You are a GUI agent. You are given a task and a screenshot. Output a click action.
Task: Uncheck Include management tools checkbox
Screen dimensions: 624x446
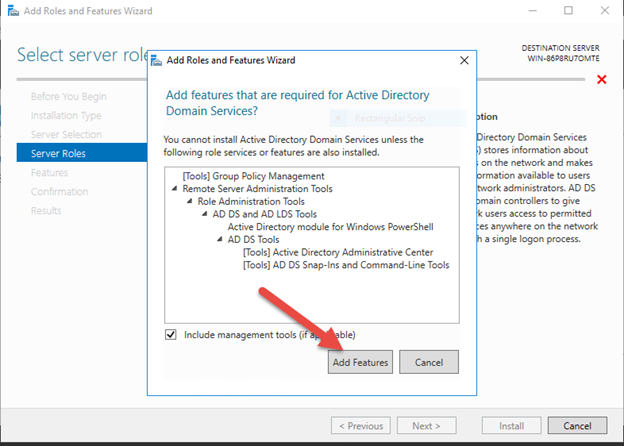[x=171, y=335]
